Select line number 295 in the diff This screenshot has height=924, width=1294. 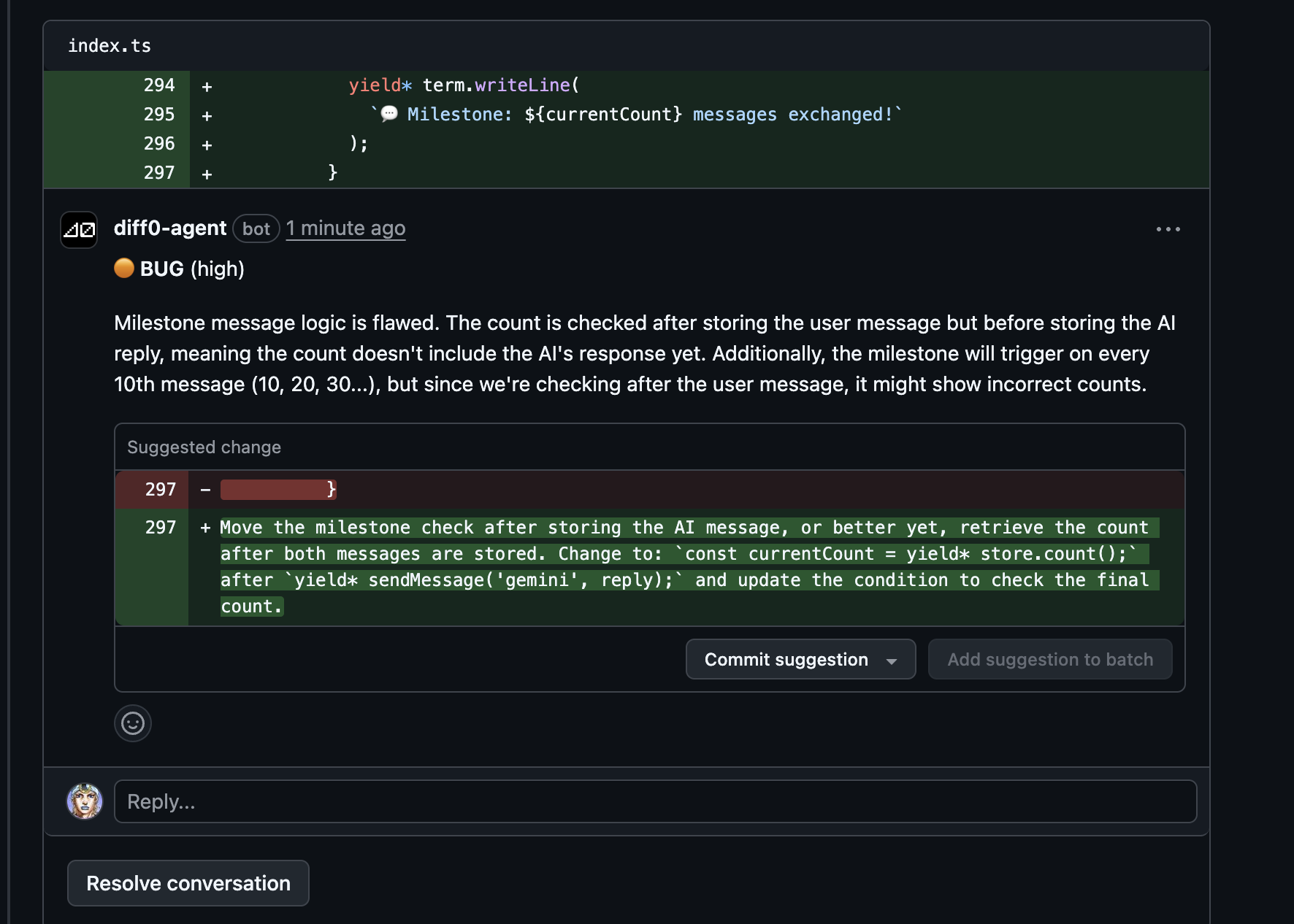point(159,115)
